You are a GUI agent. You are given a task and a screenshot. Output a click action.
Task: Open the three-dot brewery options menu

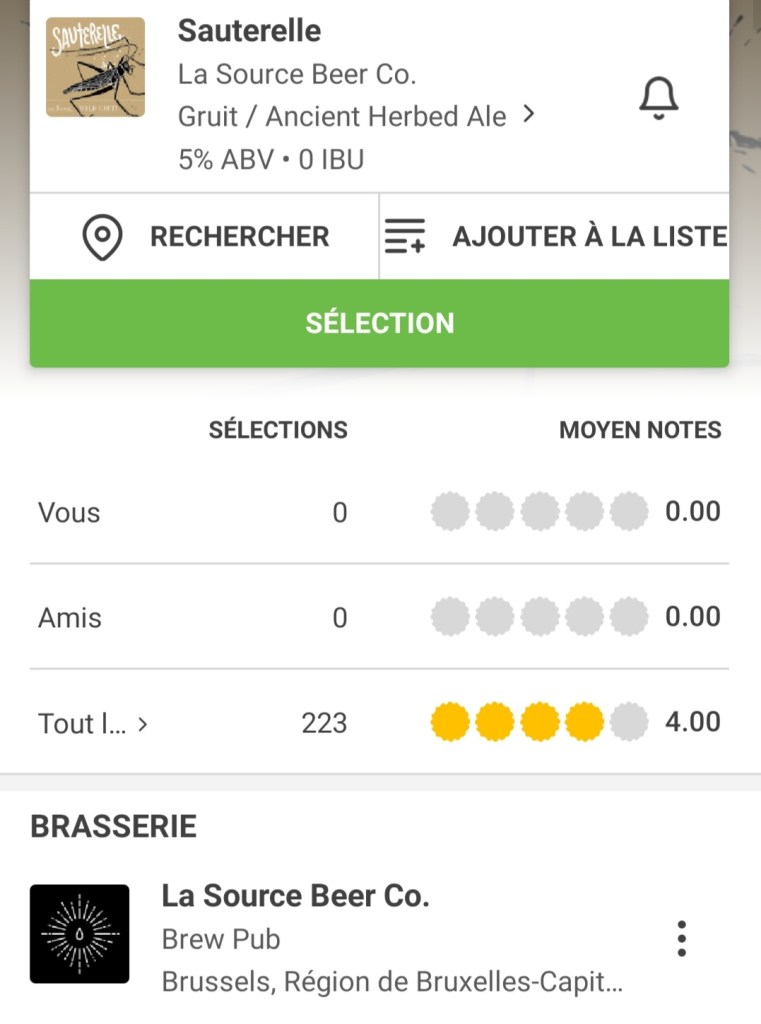pyautogui.click(x=682, y=938)
